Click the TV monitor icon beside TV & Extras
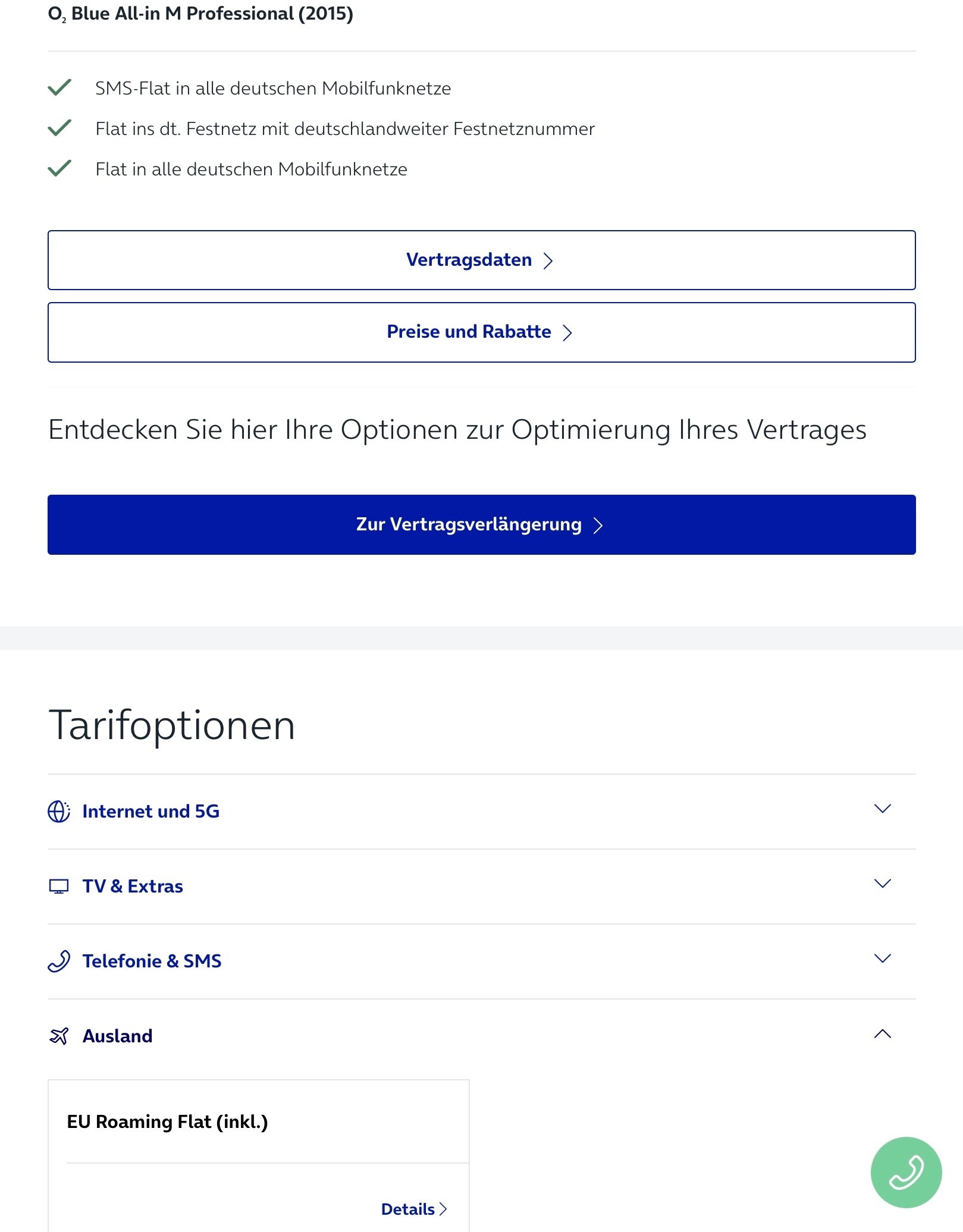963x1232 pixels. (x=59, y=887)
